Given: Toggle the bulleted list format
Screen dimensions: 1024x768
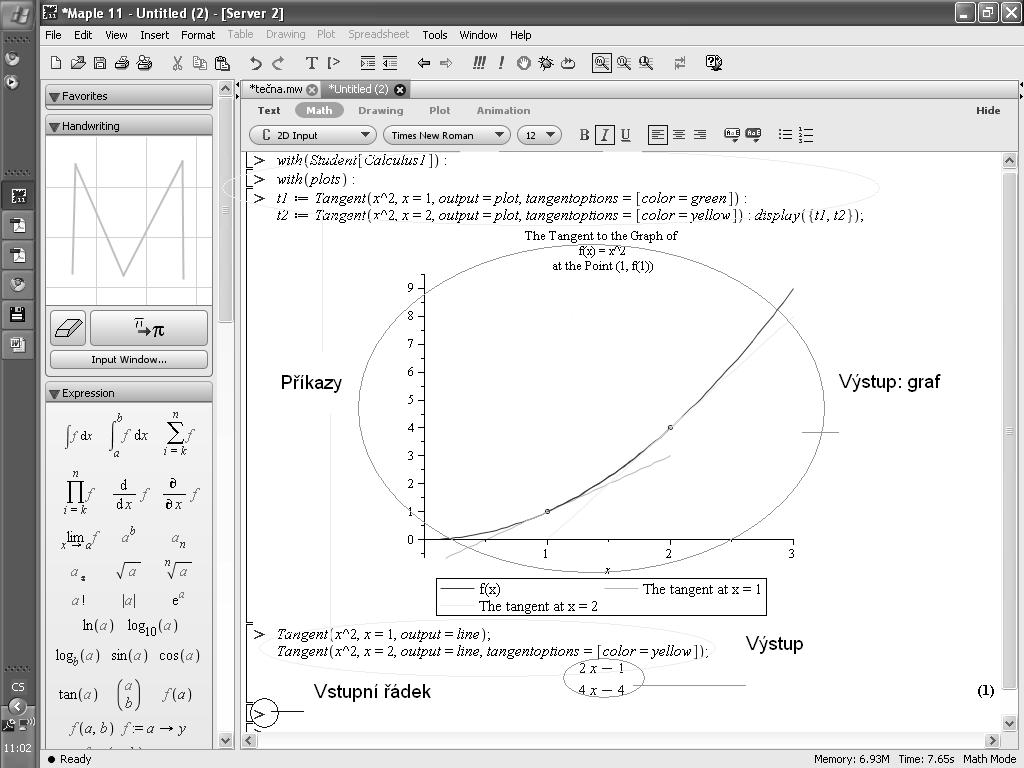Looking at the screenshot, I should pos(785,135).
